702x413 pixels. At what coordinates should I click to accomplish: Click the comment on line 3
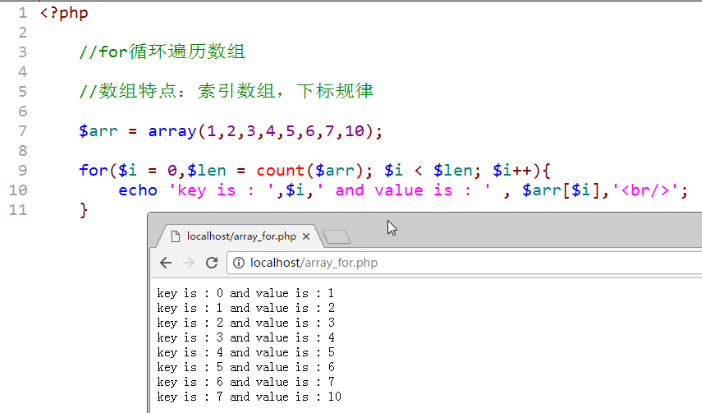click(x=162, y=53)
